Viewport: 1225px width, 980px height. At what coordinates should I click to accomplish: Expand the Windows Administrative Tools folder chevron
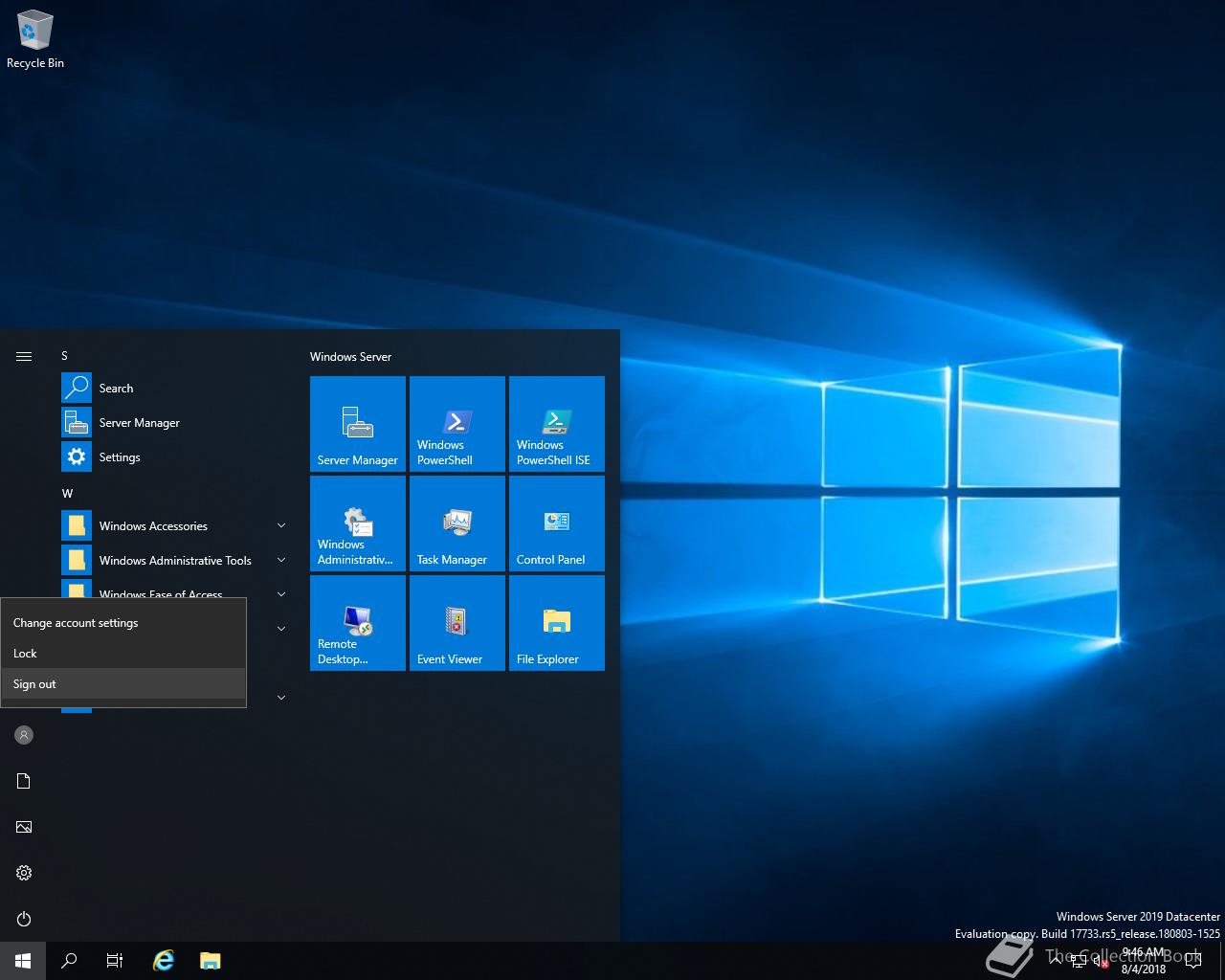(x=281, y=560)
